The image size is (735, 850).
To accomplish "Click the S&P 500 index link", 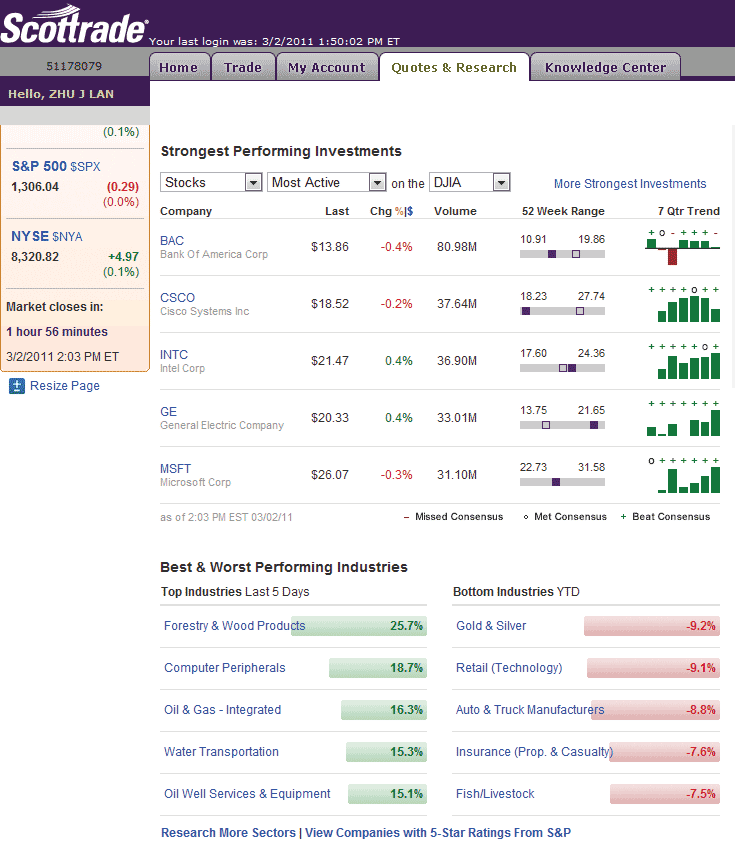I will coord(56,166).
